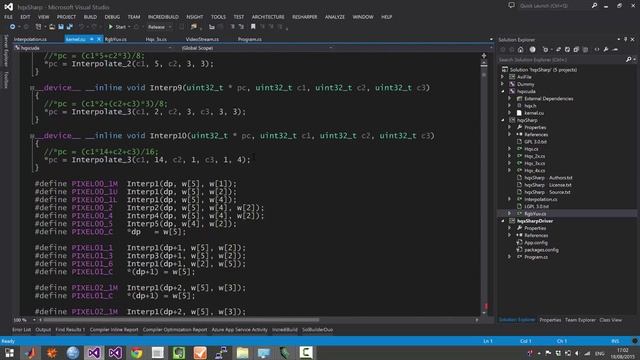Click the Navigate Backward toolbar icon
The width and height of the screenshot is (640, 360).
point(12,27)
